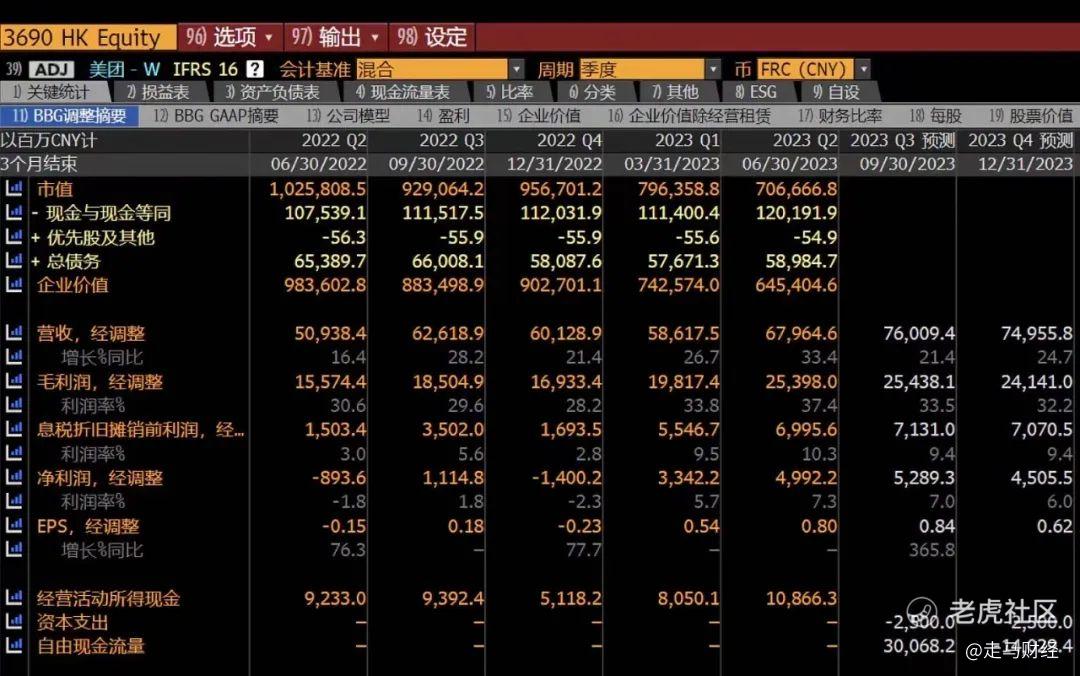Click the 自由现金流量 row label

pos(91,646)
